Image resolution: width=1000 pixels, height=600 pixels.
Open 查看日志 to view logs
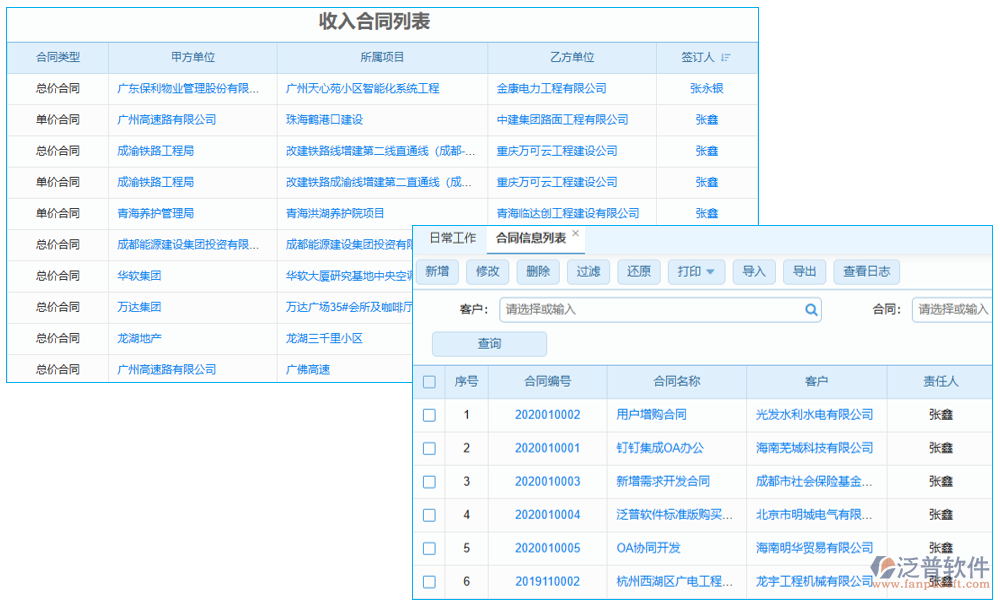[866, 271]
